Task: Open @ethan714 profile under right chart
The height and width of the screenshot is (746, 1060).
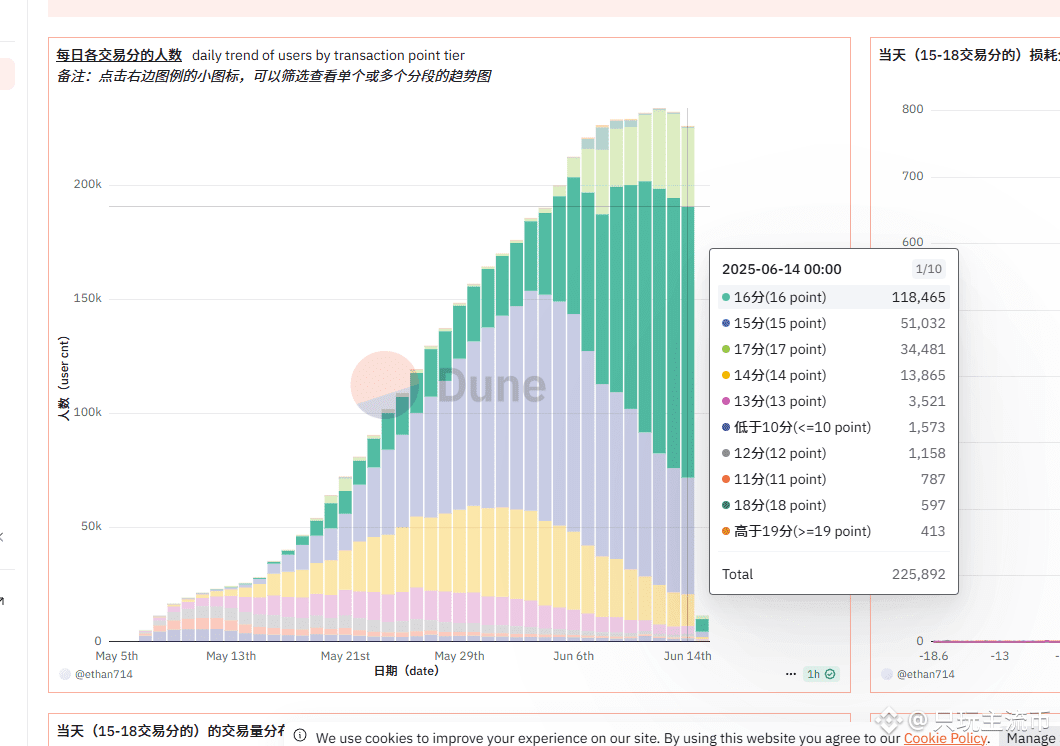Action: click(x=925, y=674)
